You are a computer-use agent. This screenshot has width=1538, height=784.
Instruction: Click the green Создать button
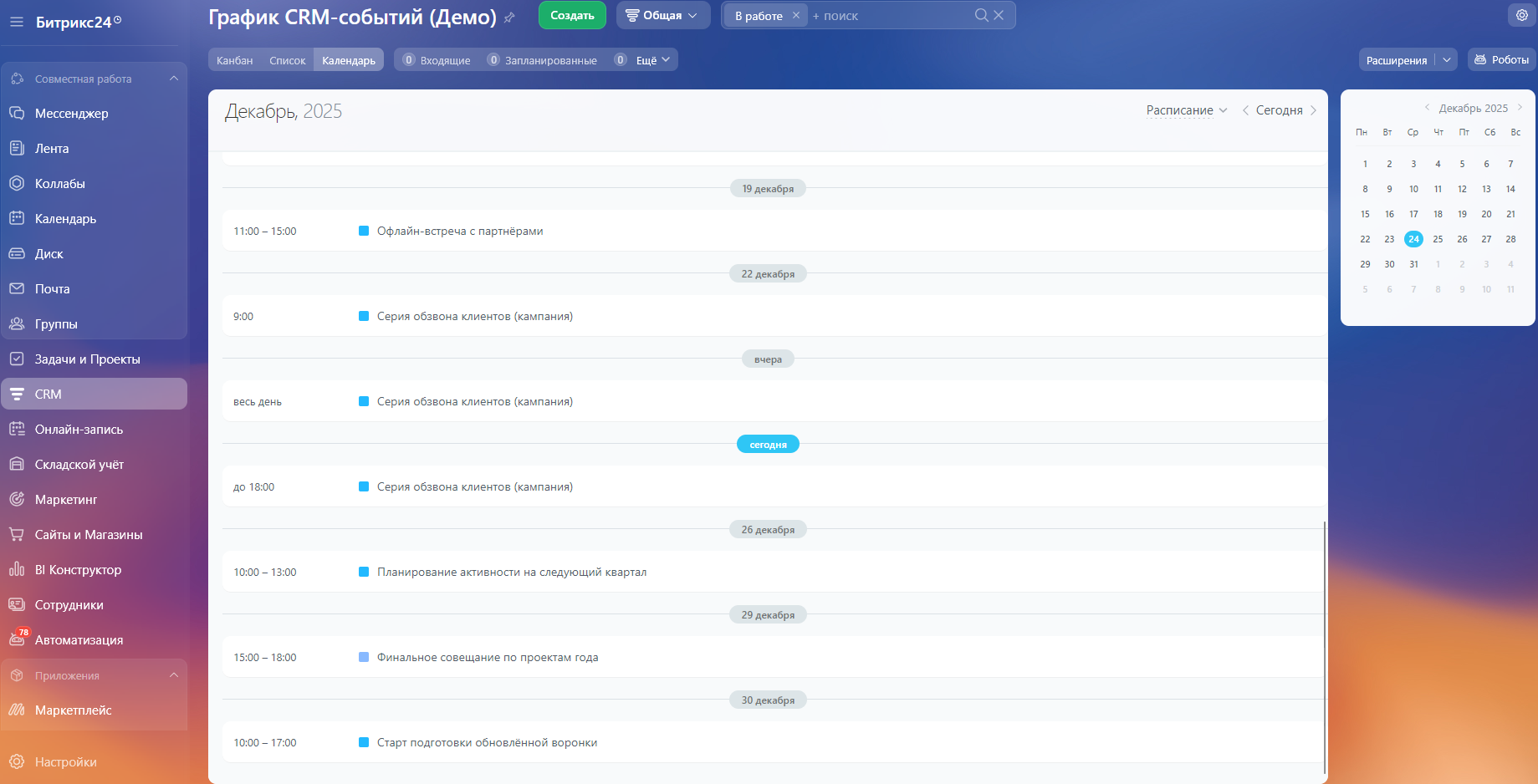[572, 15]
